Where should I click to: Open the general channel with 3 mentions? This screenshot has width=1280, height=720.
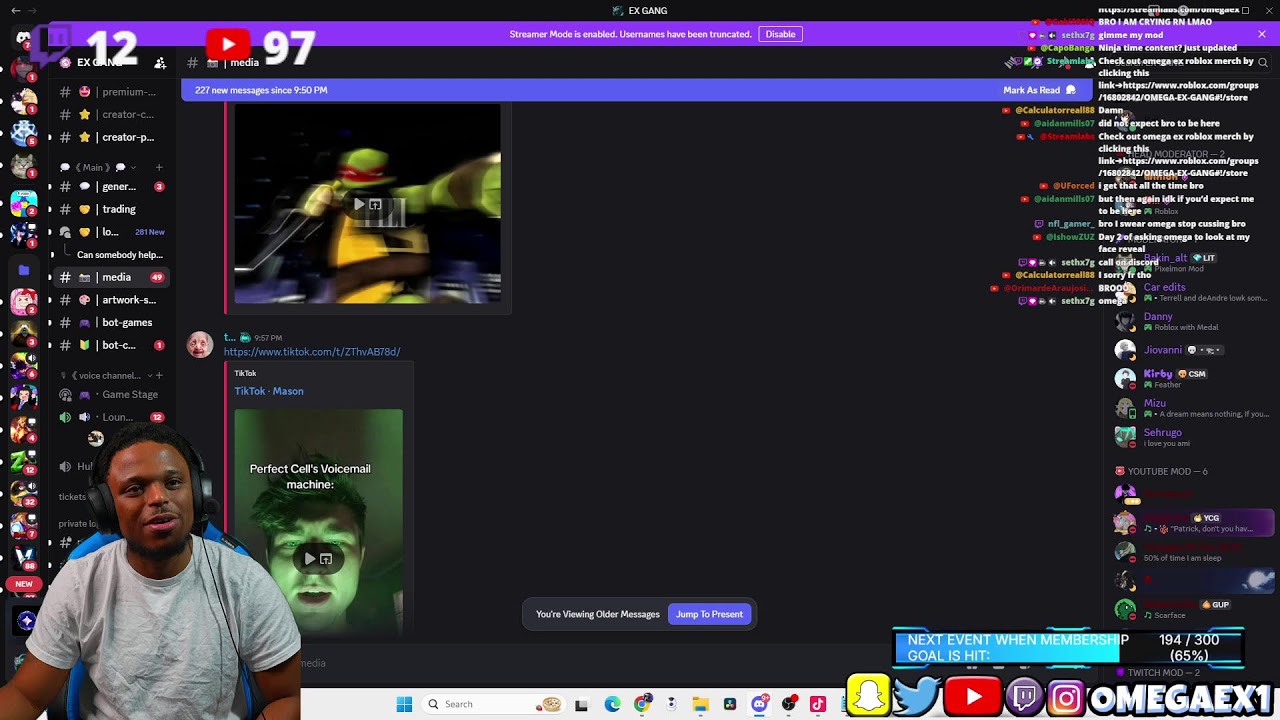(x=112, y=187)
